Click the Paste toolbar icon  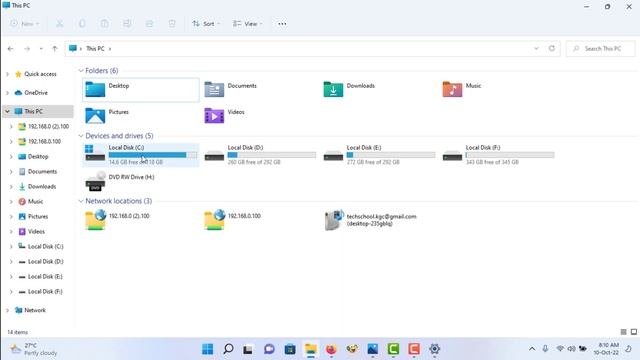click(104, 24)
